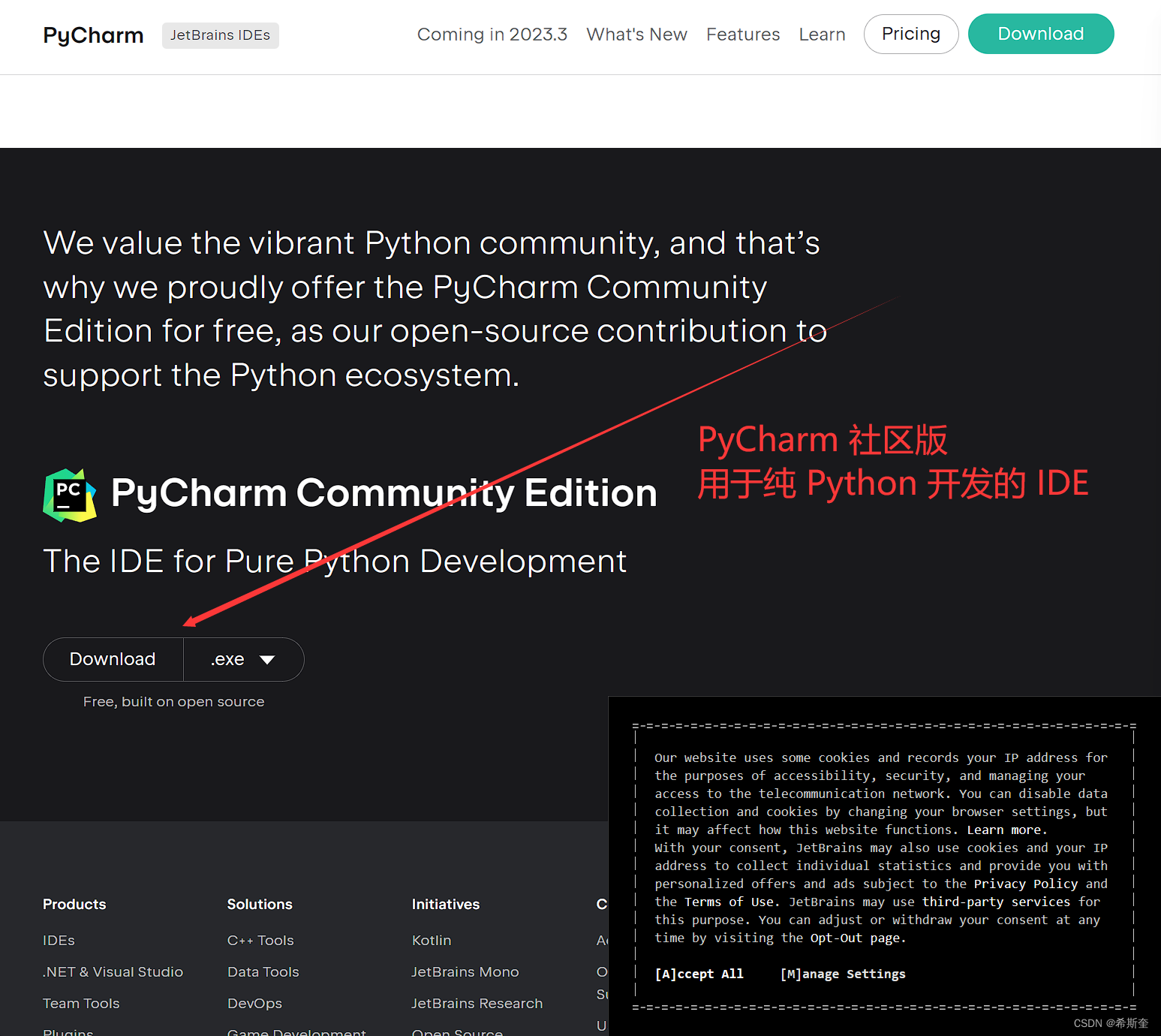The width and height of the screenshot is (1161, 1036).
Task: Go to What's New section
Action: (636, 35)
